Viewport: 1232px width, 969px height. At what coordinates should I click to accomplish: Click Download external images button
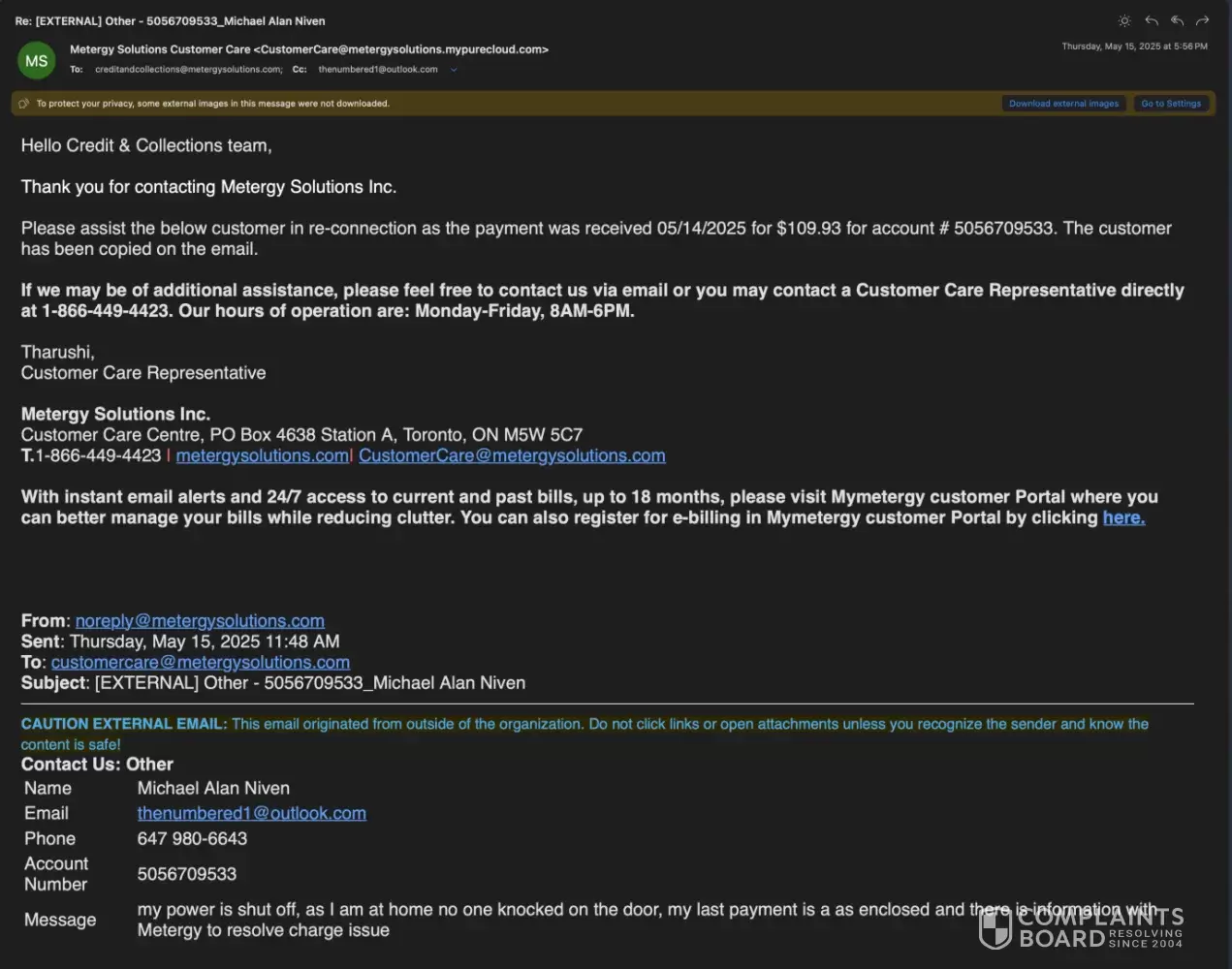1063,104
